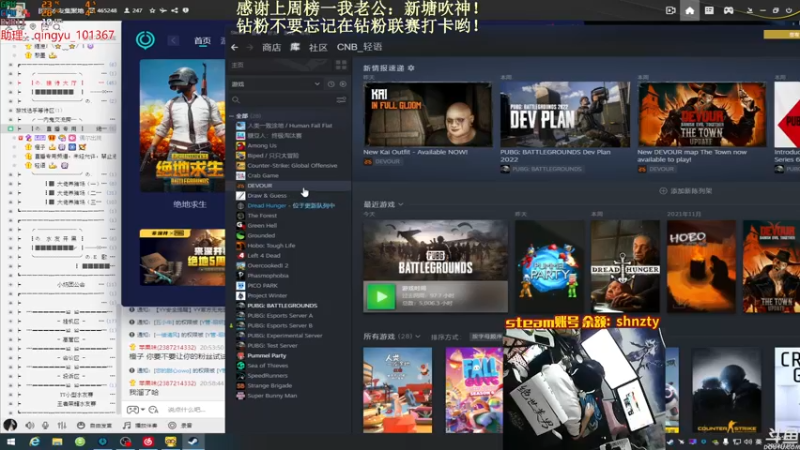The width and height of the screenshot is (800, 450).
Task: Open HOBO recent game cover
Action: (701, 266)
